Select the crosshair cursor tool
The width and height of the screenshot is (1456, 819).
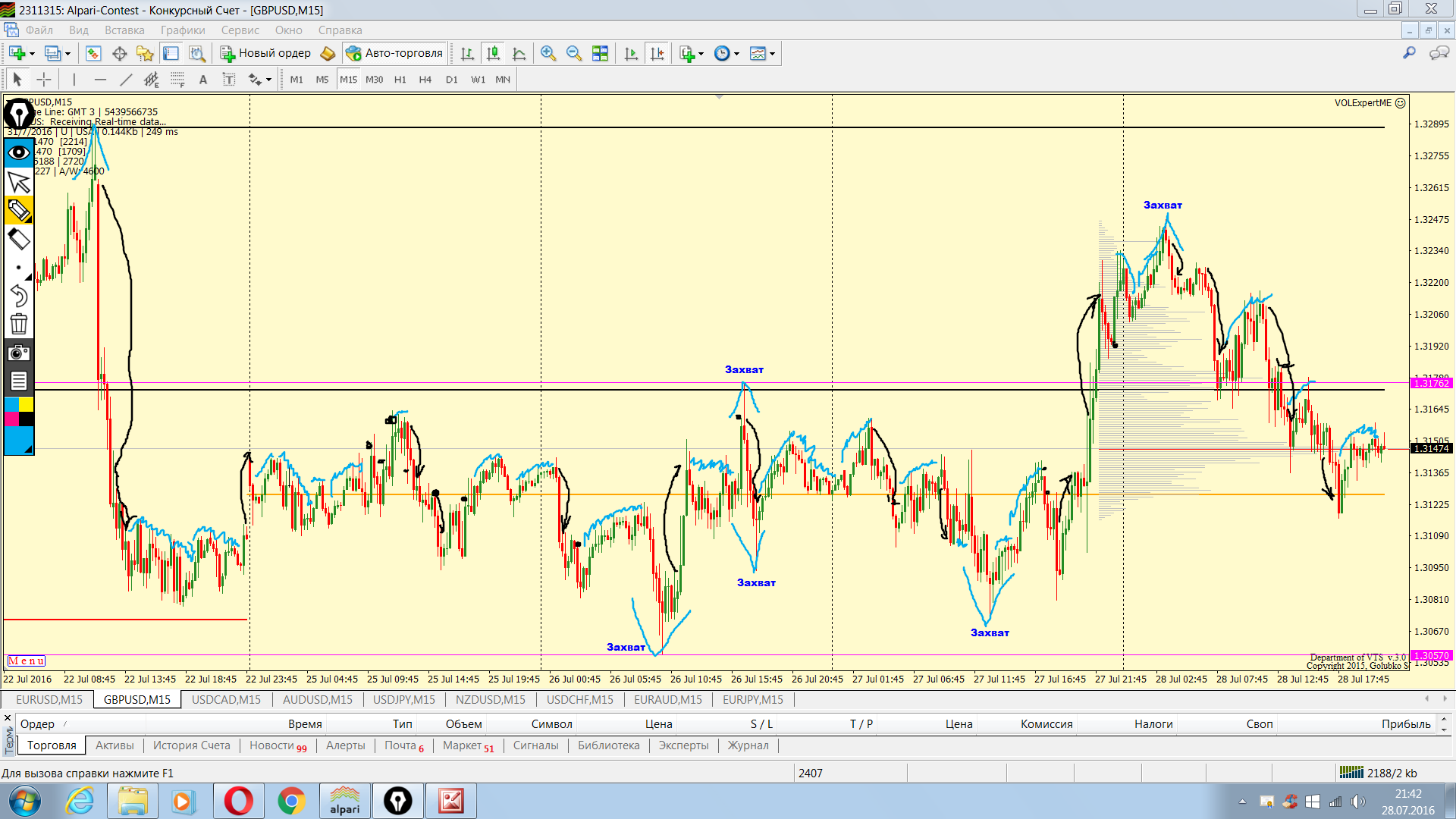pyautogui.click(x=44, y=80)
